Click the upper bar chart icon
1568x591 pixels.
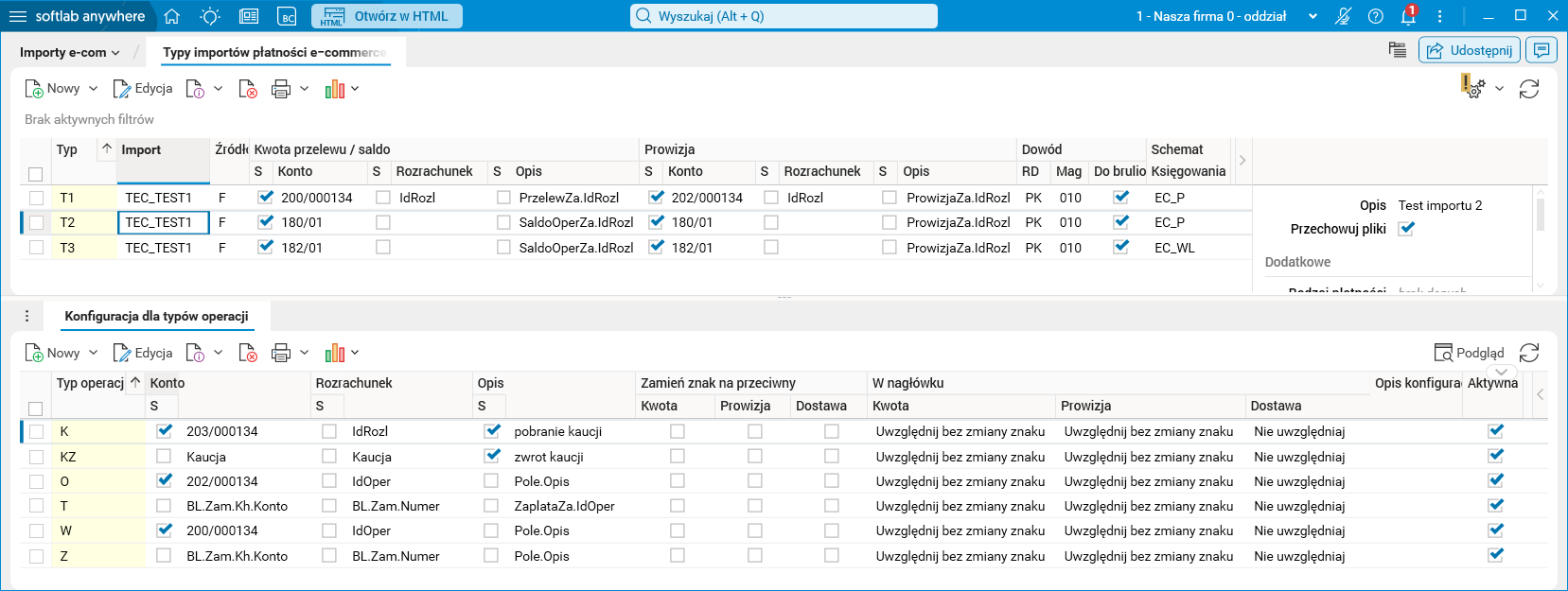pos(334,89)
